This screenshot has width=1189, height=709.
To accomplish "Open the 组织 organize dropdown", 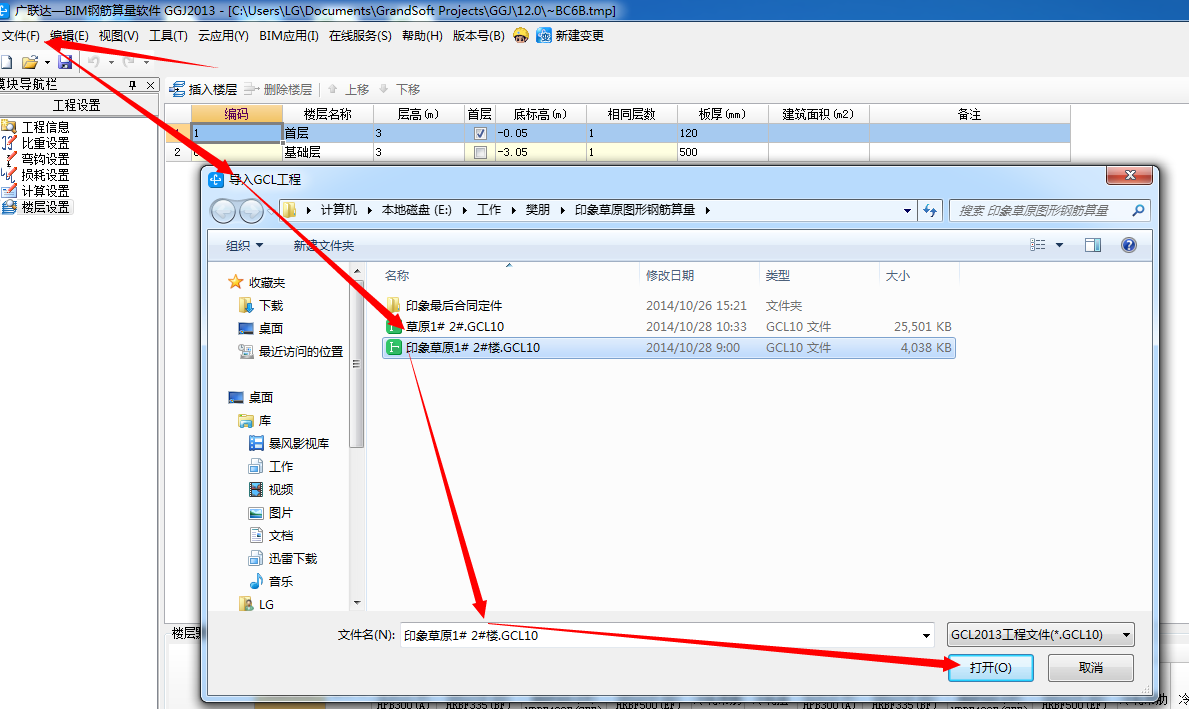I will pos(244,245).
